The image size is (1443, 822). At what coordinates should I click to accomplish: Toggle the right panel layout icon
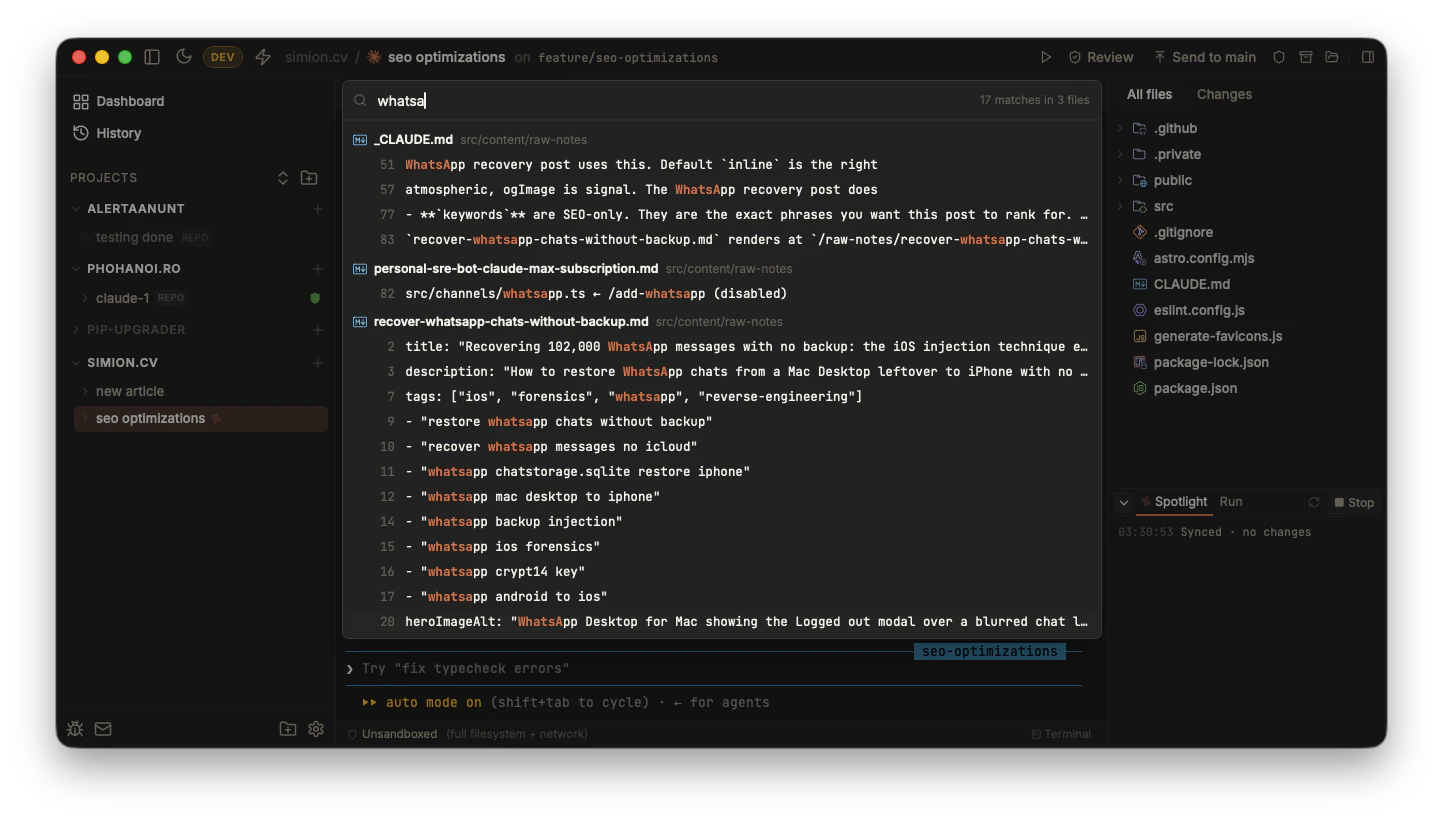coord(1368,57)
